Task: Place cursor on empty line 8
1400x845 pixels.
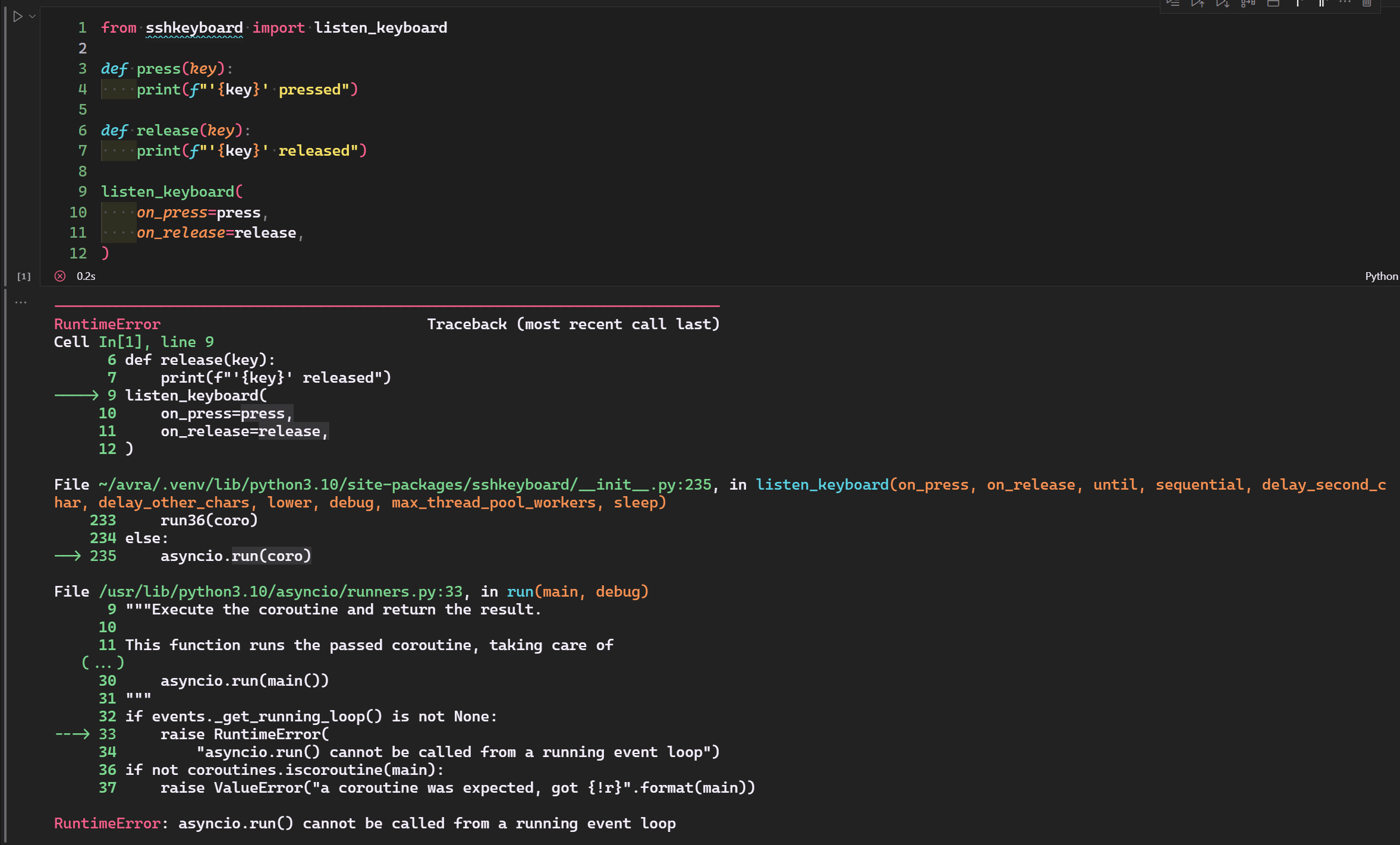Action: [x=238, y=171]
